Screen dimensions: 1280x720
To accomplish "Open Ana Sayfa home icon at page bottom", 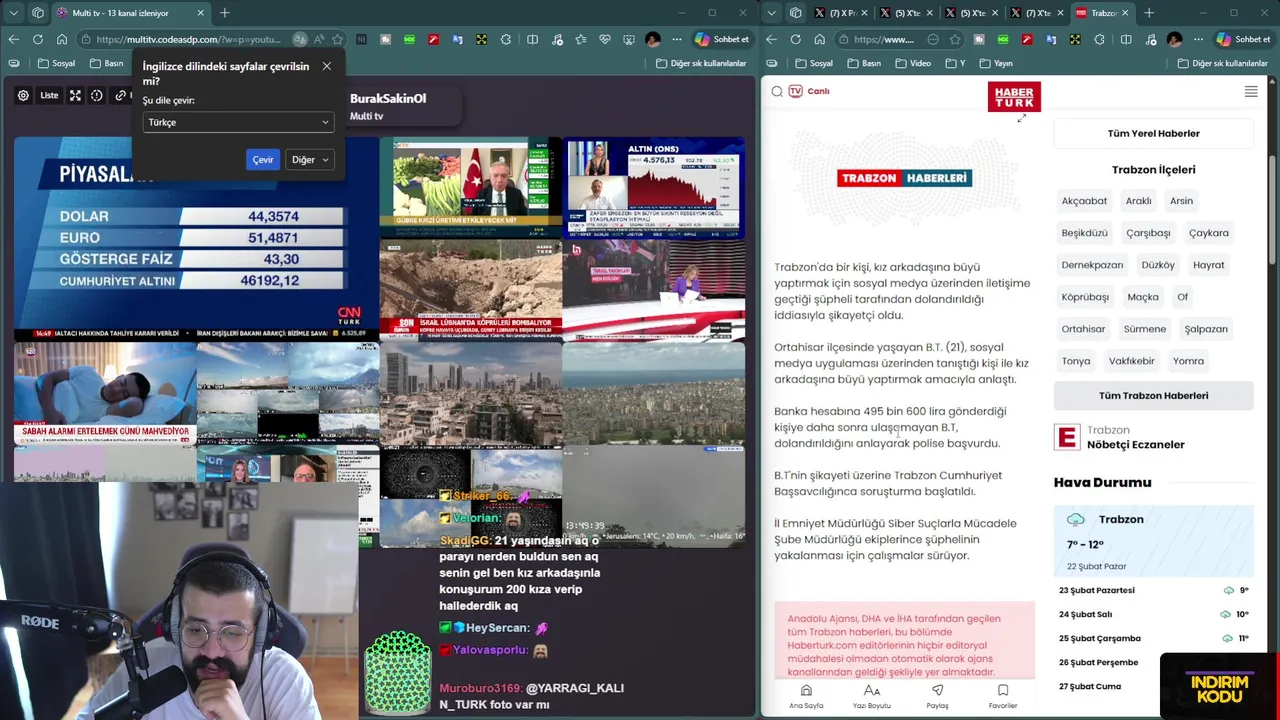I will (x=806, y=696).
